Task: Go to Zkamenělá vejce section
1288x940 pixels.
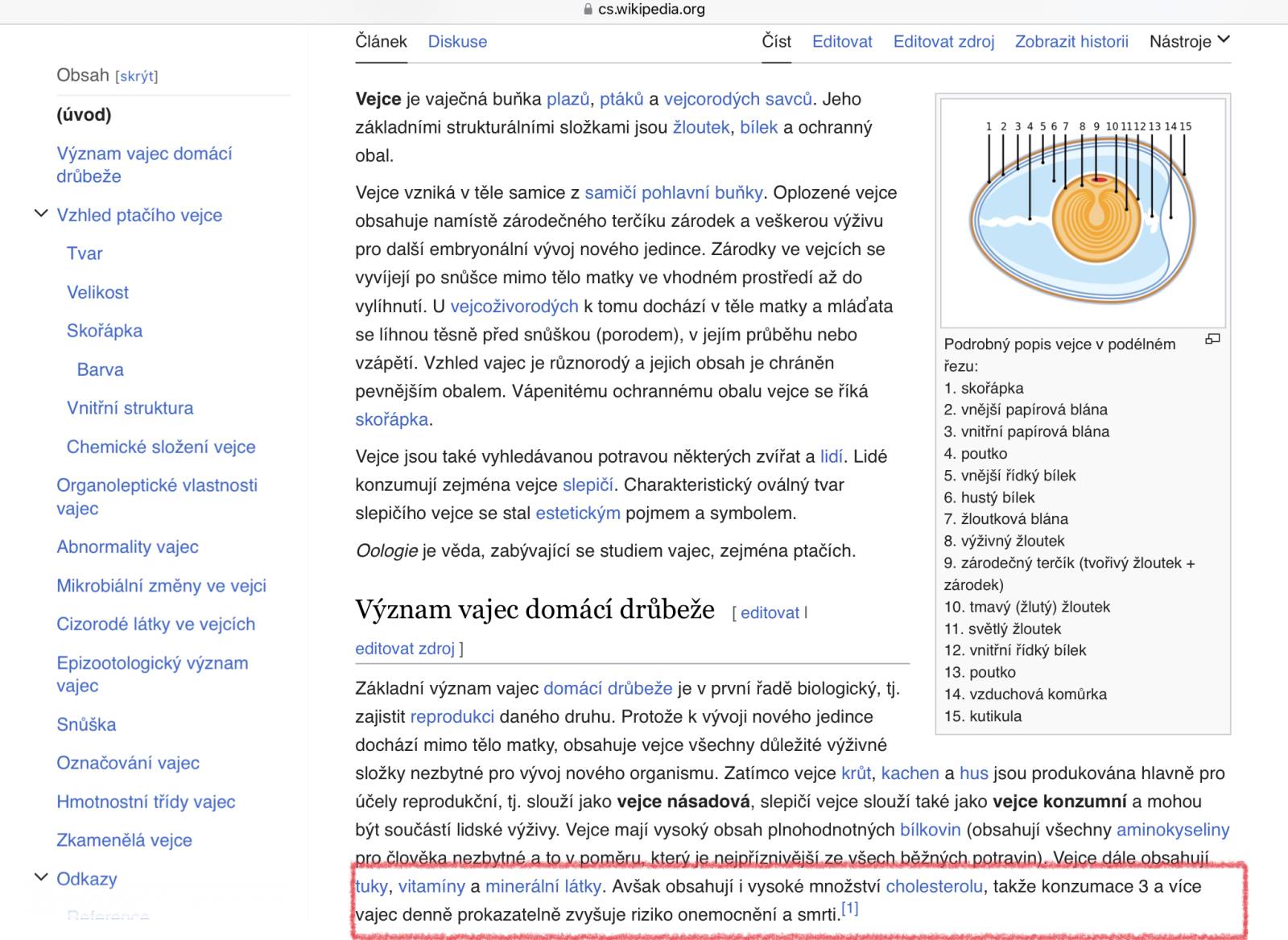Action: pyautogui.click(x=124, y=840)
